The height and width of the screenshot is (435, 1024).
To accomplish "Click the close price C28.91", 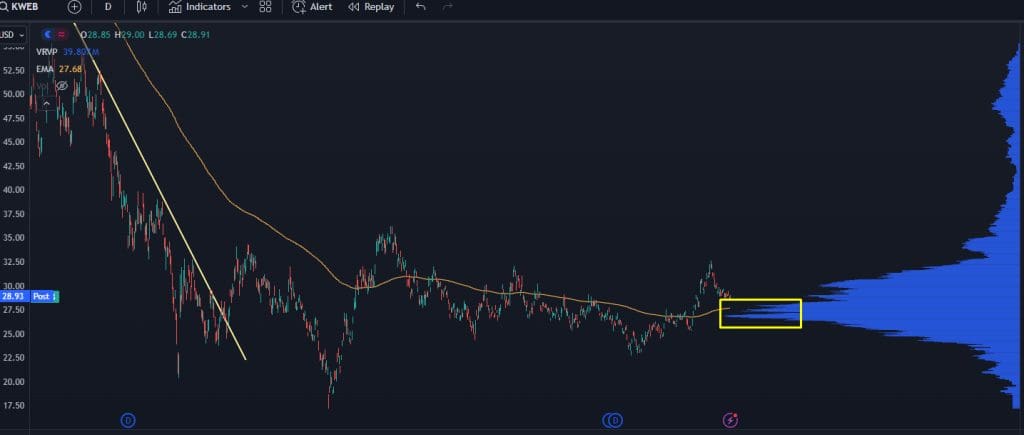I will pos(196,34).
